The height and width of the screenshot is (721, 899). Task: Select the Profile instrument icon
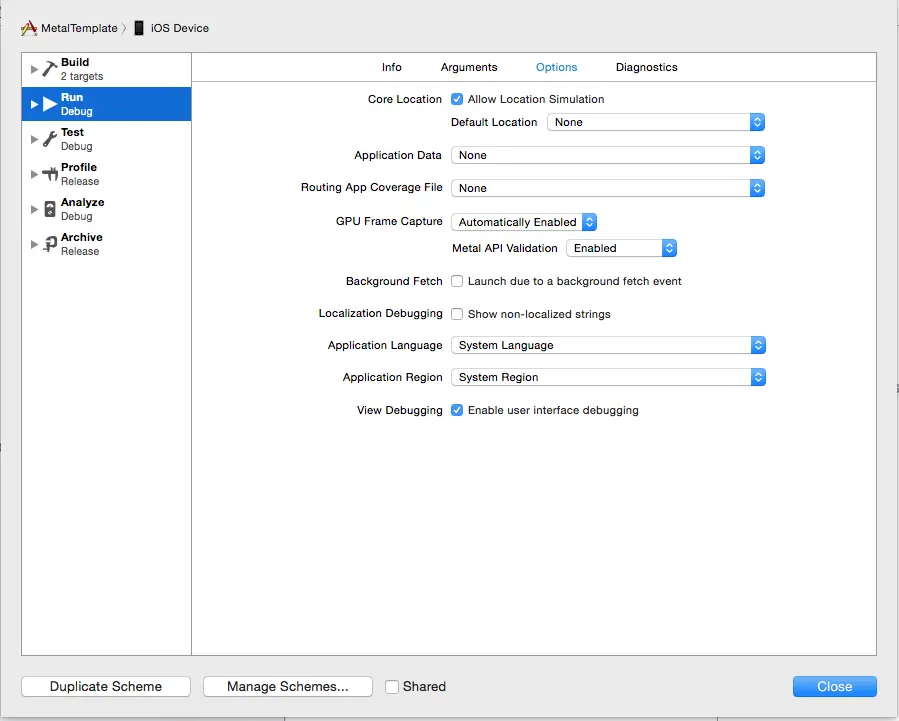tap(50, 174)
